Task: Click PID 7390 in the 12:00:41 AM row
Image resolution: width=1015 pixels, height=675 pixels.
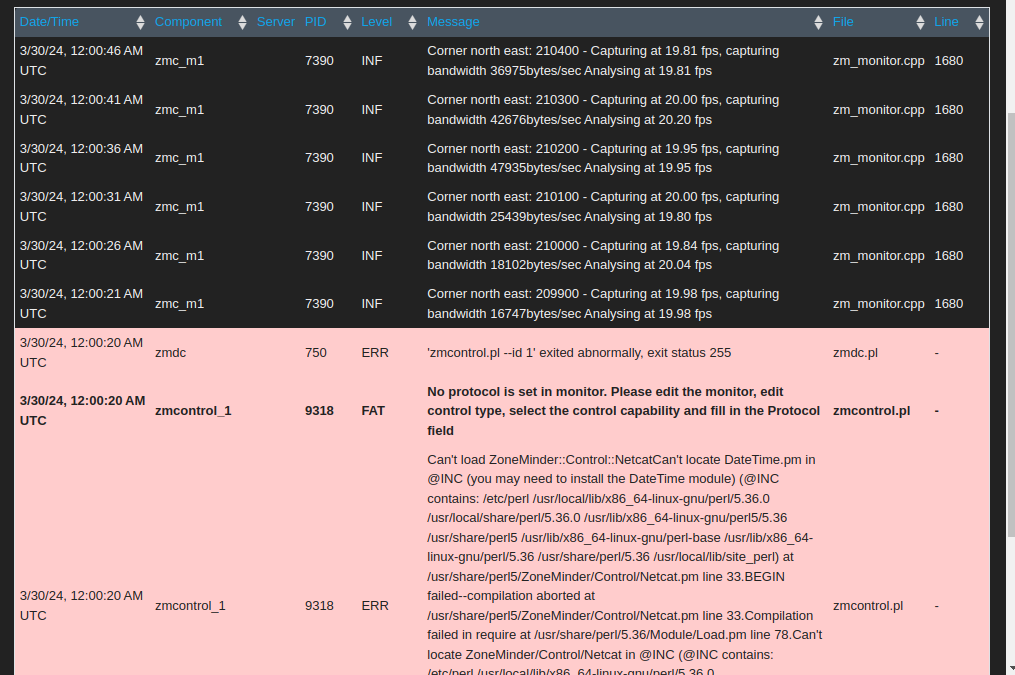Action: [319, 109]
